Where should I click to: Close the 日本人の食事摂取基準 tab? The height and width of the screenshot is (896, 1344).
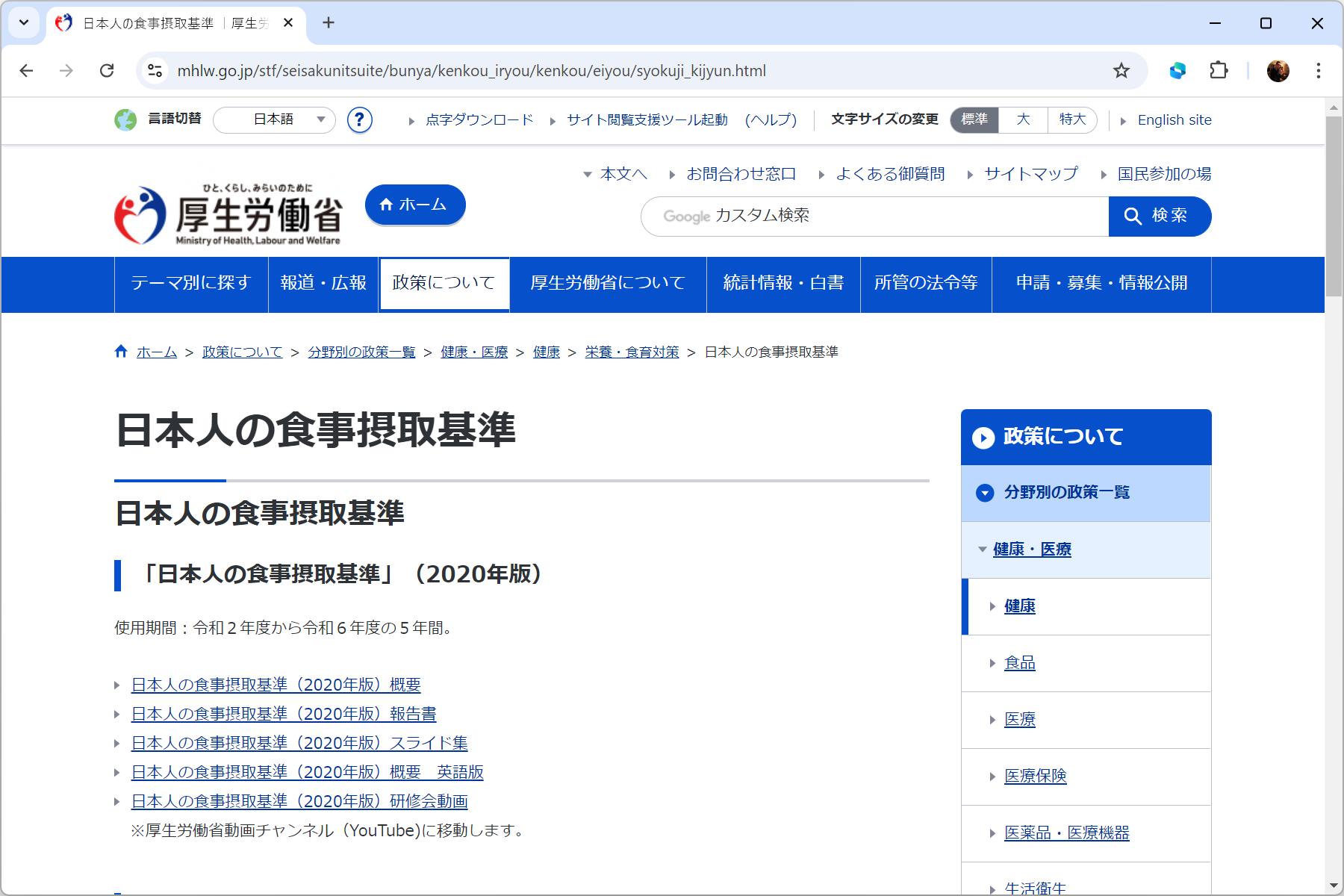(x=288, y=23)
